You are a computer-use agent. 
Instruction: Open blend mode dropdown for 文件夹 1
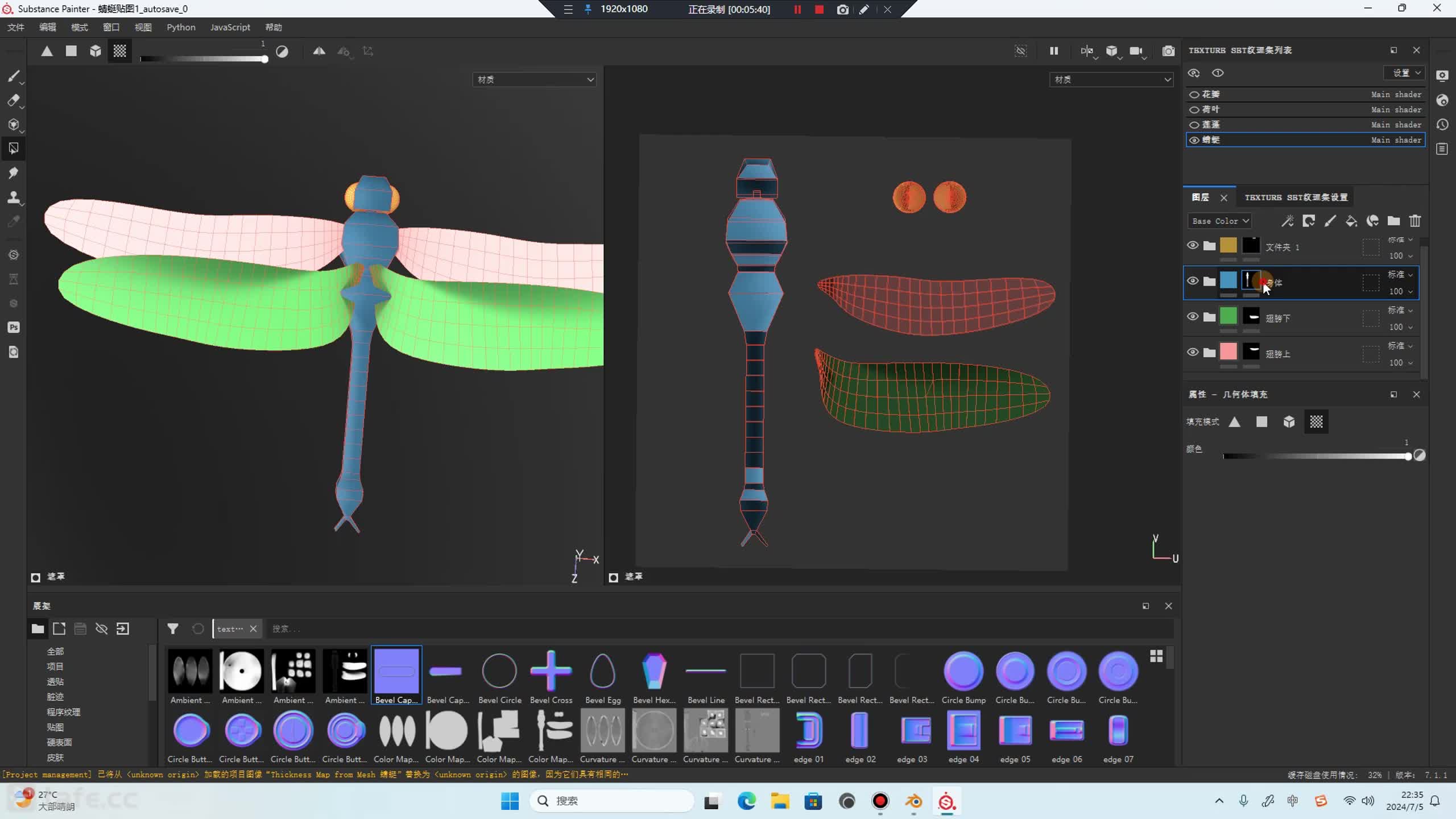[1400, 239]
